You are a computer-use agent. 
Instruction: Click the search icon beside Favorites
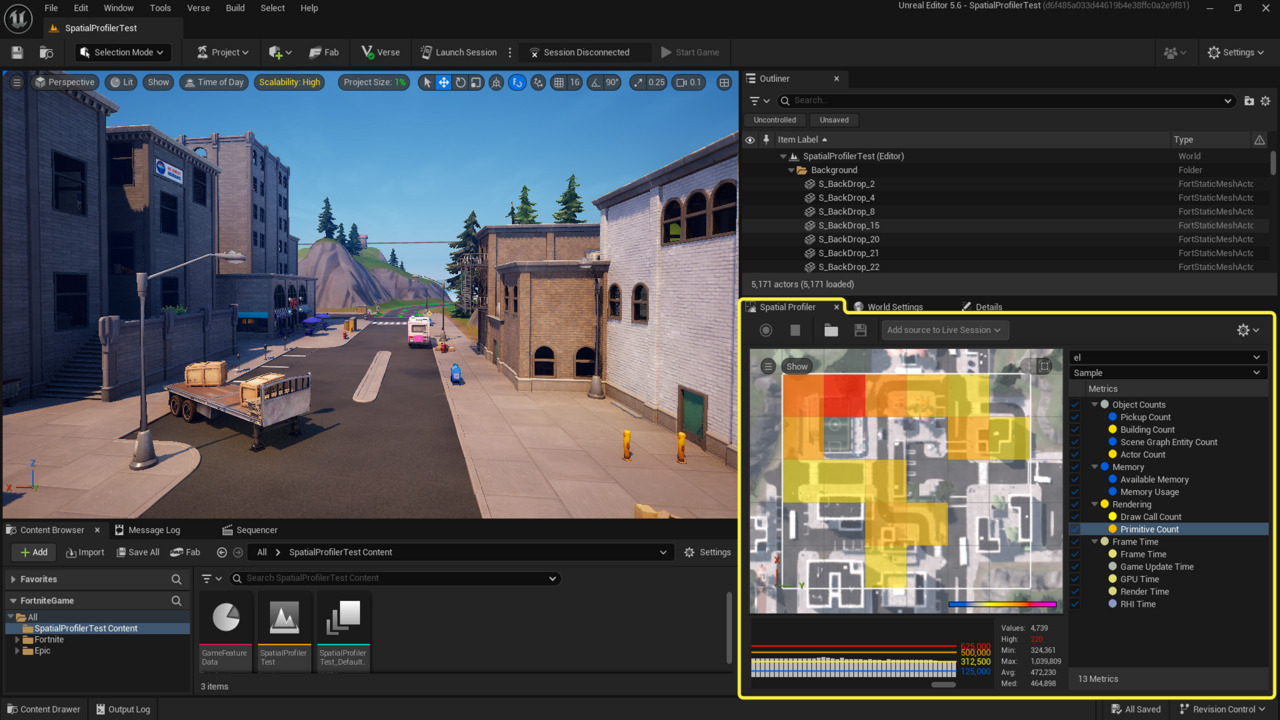[x=176, y=579]
